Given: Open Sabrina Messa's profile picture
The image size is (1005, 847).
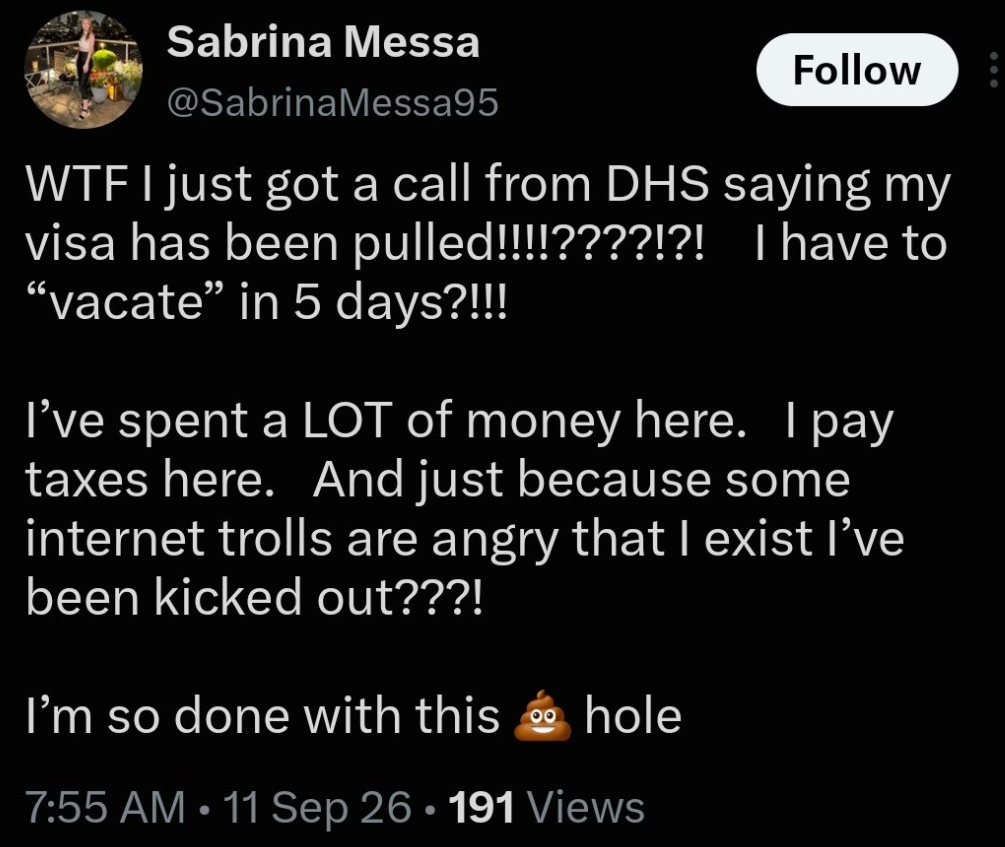Looking at the screenshot, I should (x=83, y=70).
